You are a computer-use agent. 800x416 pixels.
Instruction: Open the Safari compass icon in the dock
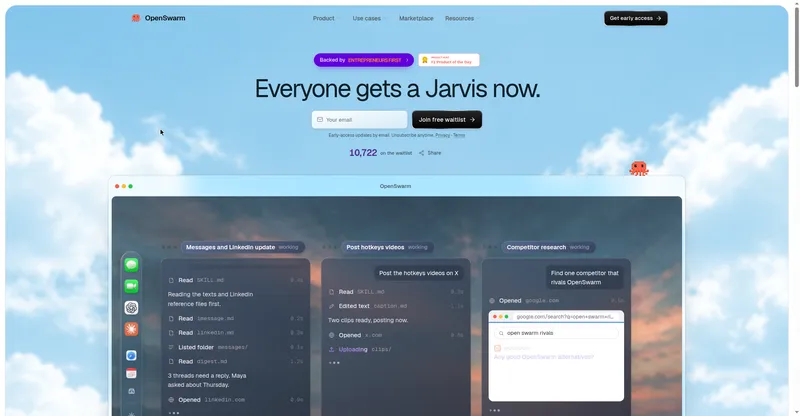coord(131,356)
